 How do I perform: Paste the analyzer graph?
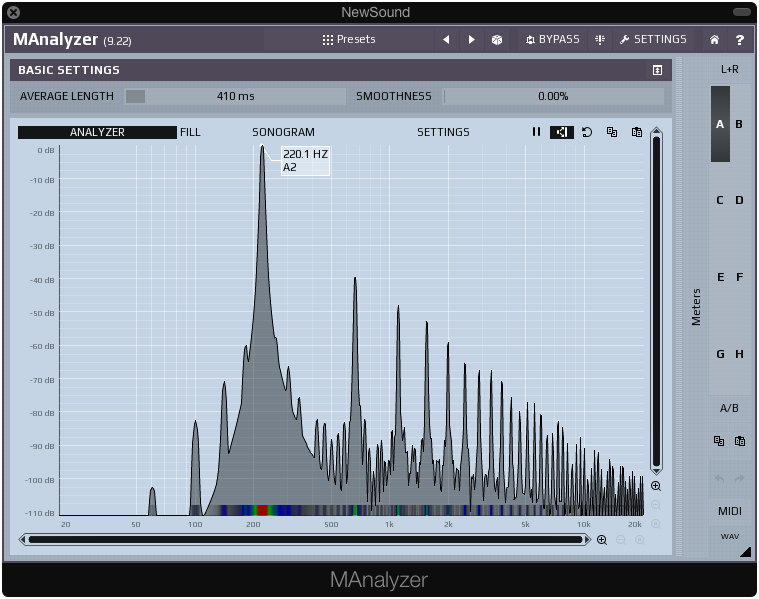(x=637, y=132)
